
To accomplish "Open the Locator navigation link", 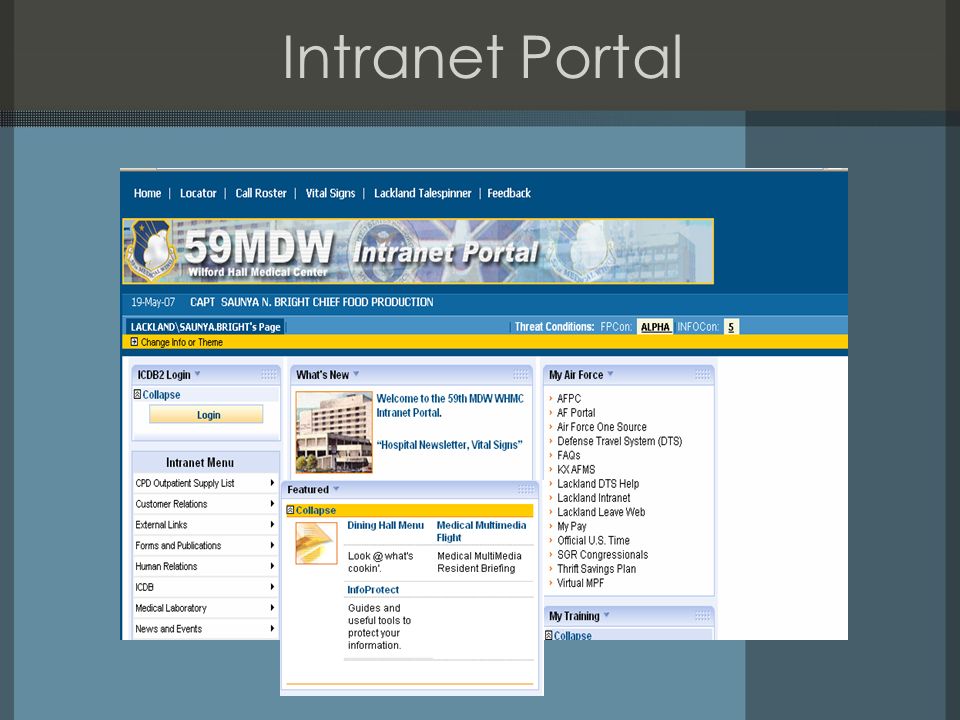I will [198, 193].
